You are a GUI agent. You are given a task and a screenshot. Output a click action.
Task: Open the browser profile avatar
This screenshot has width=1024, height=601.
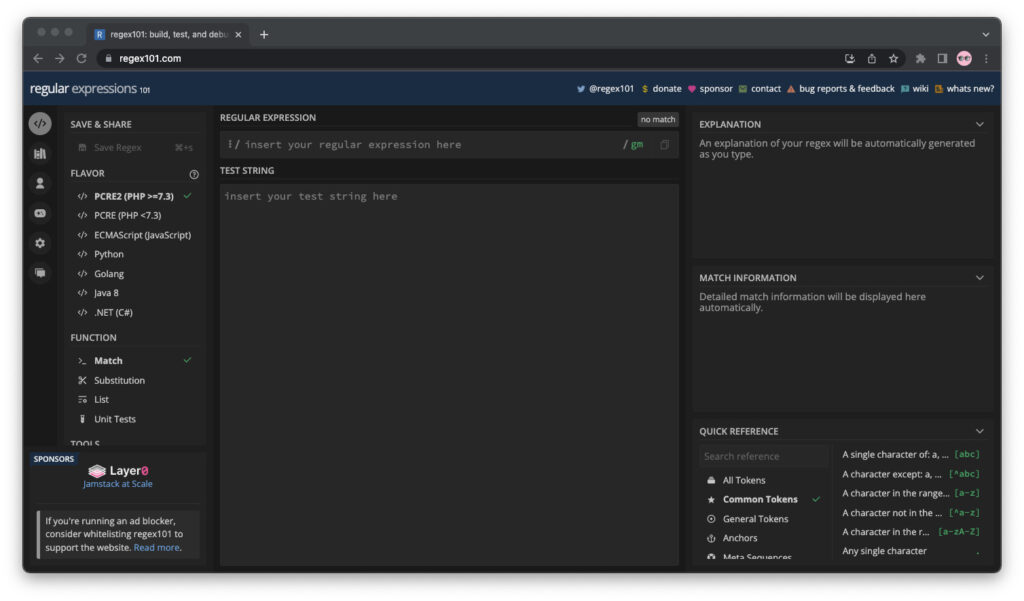[x=964, y=58]
